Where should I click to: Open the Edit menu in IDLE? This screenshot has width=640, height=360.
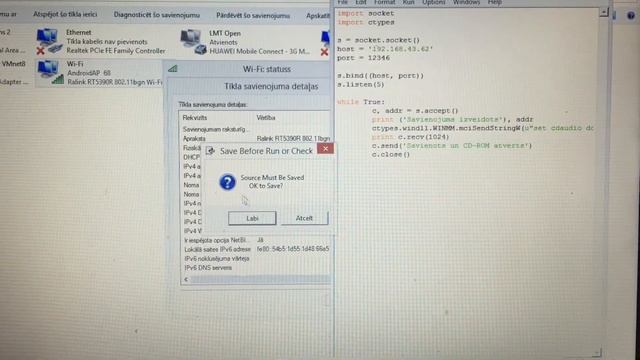click(x=360, y=2)
